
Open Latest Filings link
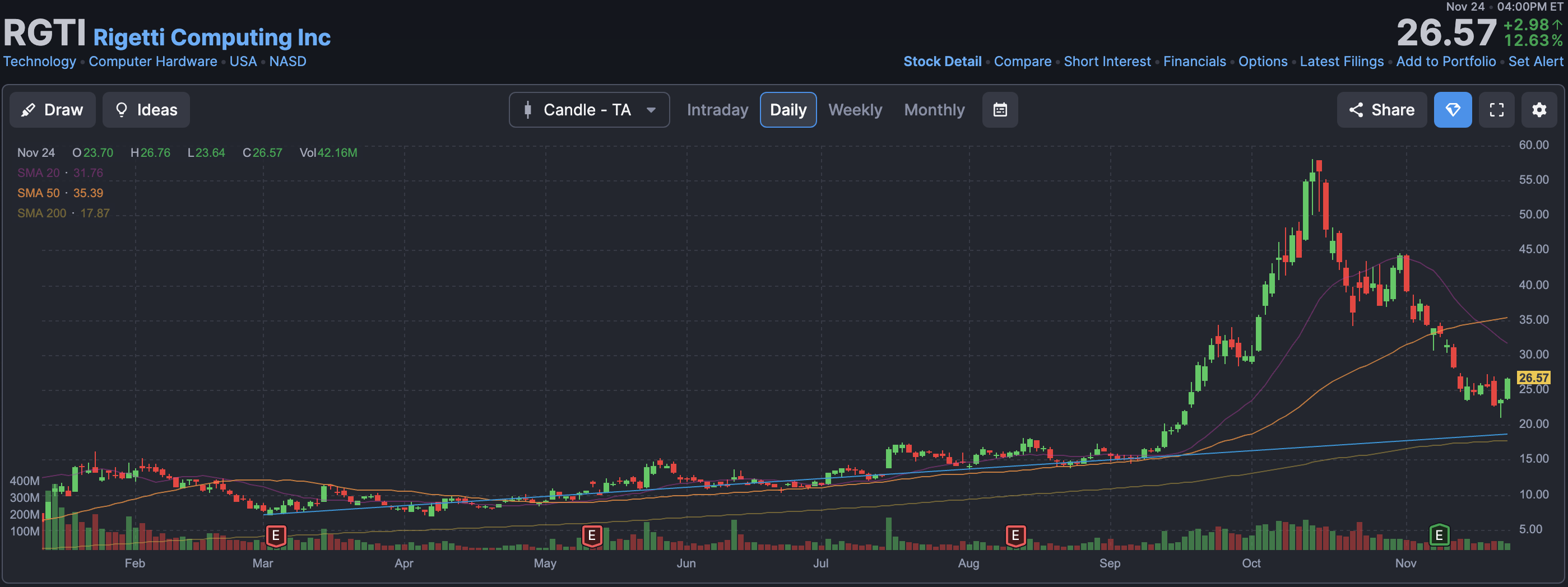[1342, 62]
